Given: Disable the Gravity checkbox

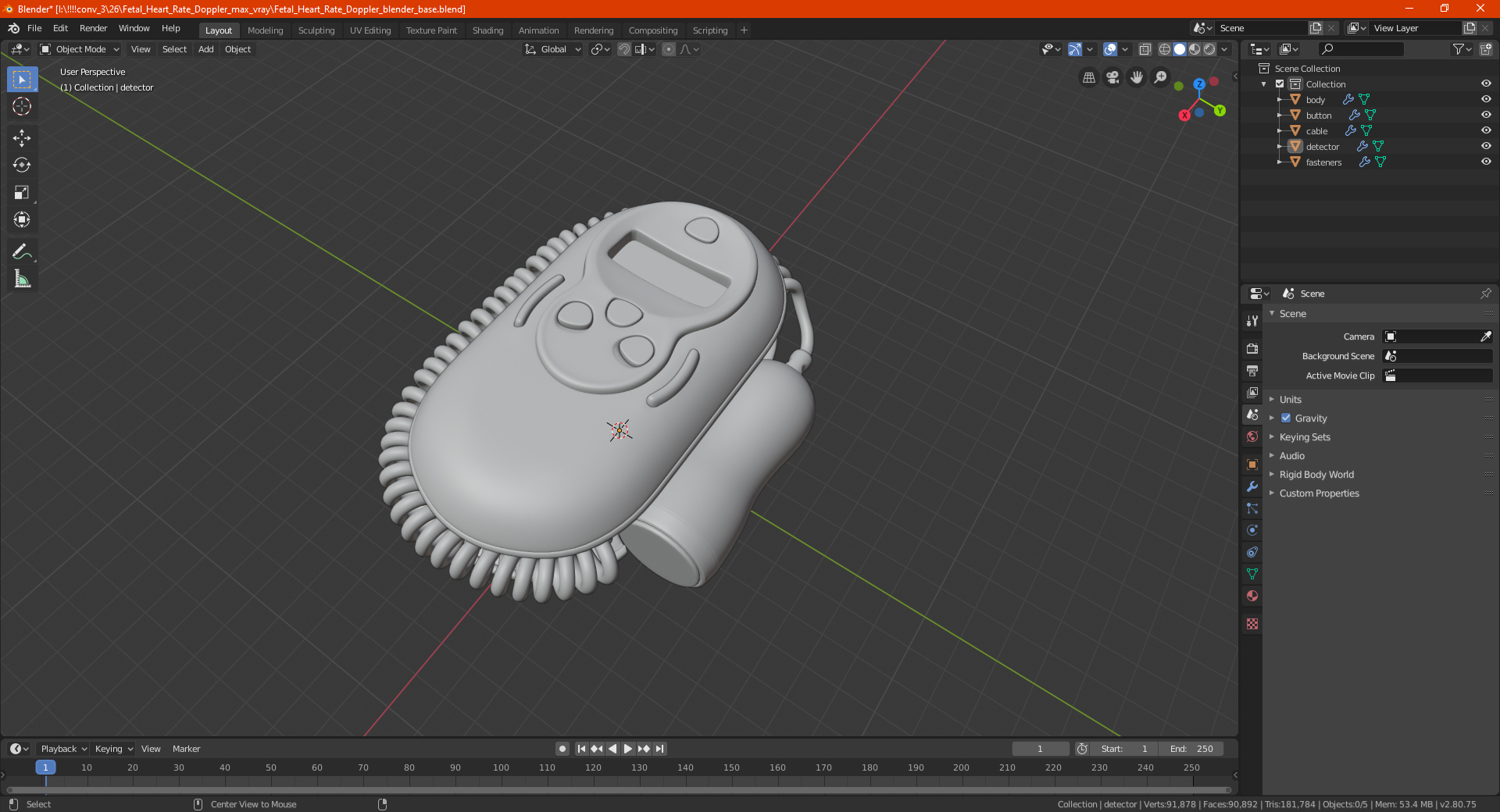Looking at the screenshot, I should (1286, 418).
